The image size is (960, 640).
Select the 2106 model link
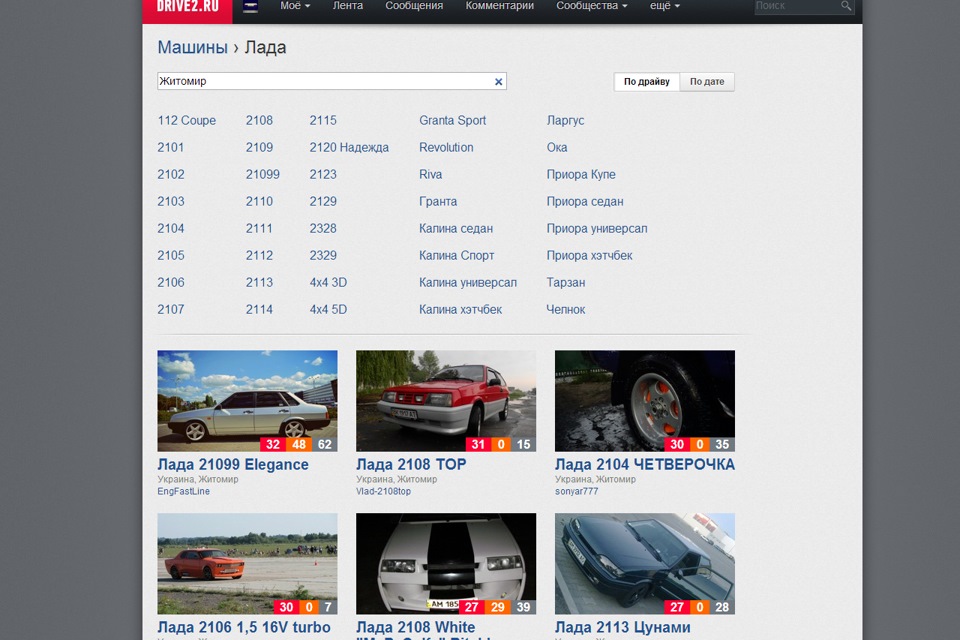(x=171, y=282)
